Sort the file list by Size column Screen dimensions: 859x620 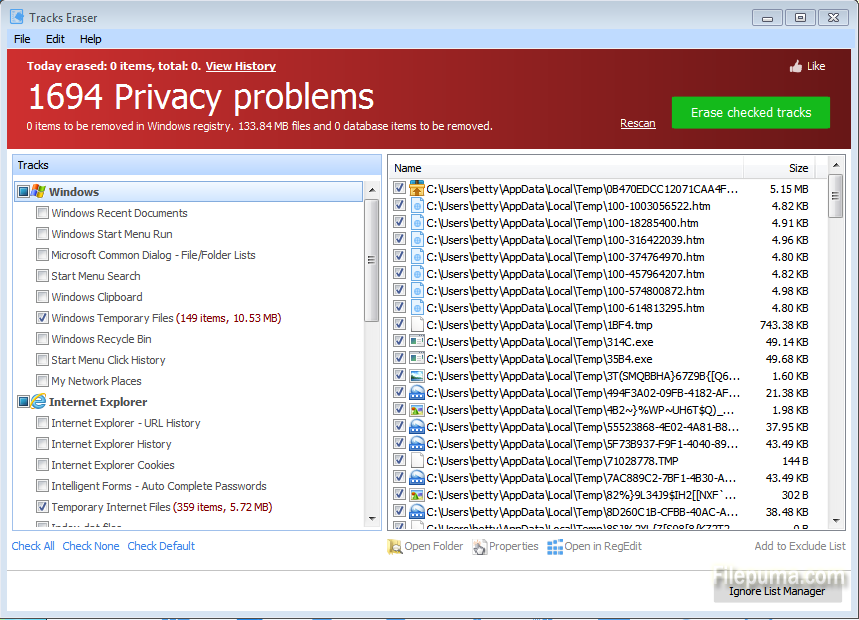798,168
